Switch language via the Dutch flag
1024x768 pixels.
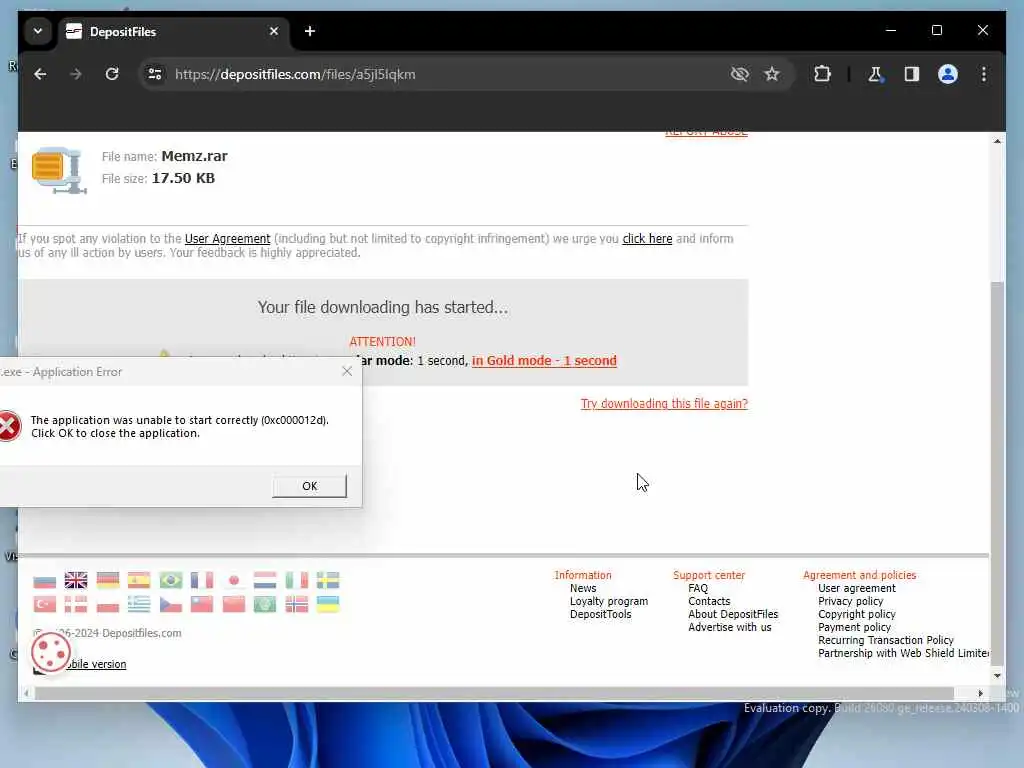point(265,580)
